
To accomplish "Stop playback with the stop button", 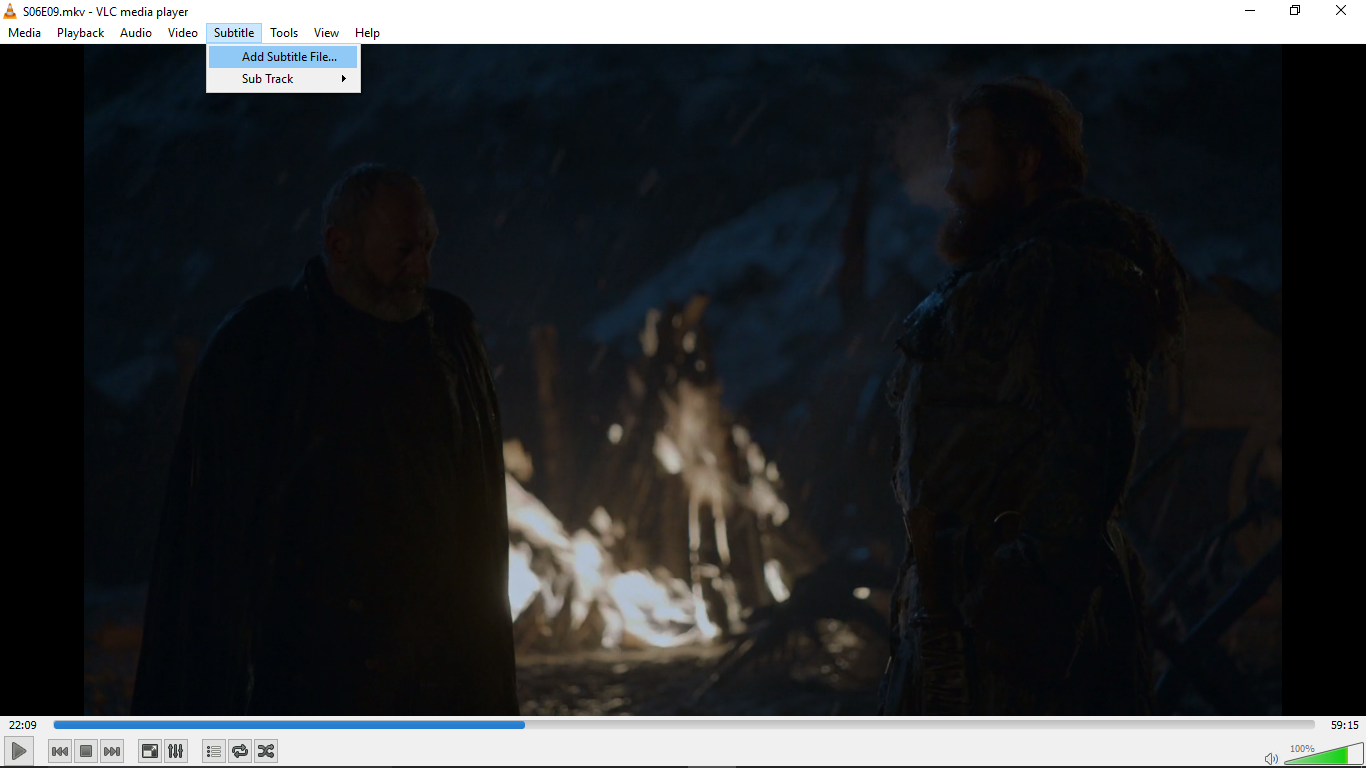I will [x=86, y=751].
